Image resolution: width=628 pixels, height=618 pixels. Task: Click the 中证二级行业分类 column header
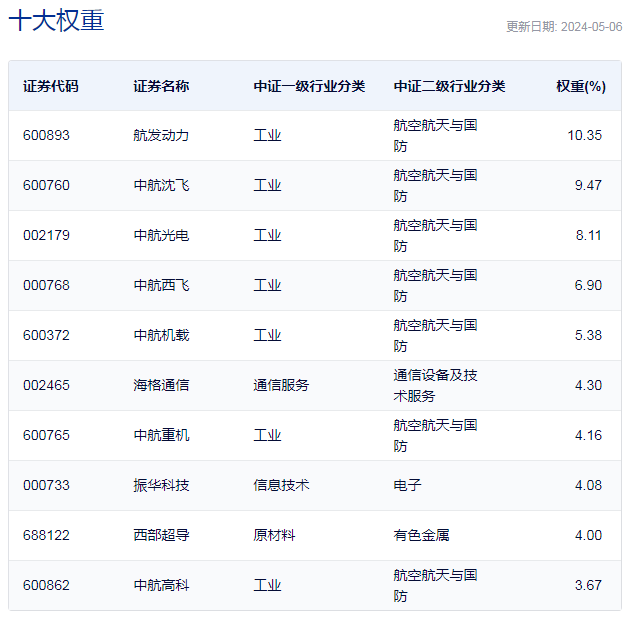[449, 86]
